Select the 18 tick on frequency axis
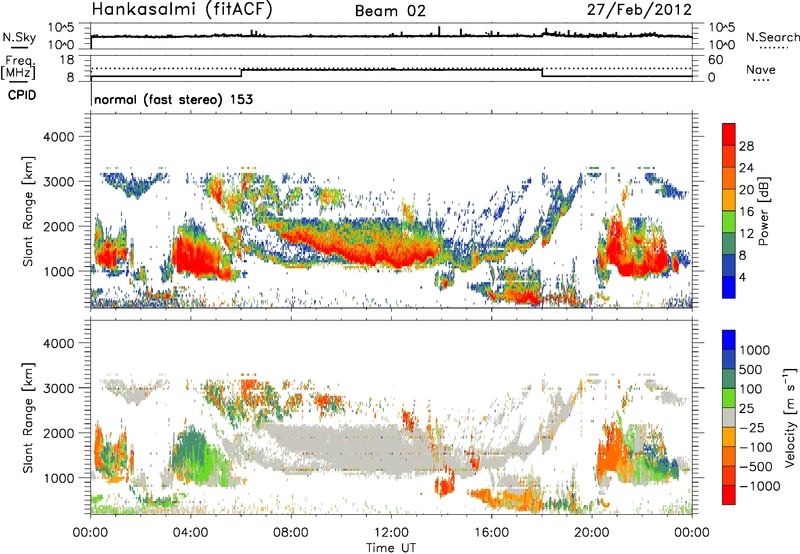 tap(67, 60)
